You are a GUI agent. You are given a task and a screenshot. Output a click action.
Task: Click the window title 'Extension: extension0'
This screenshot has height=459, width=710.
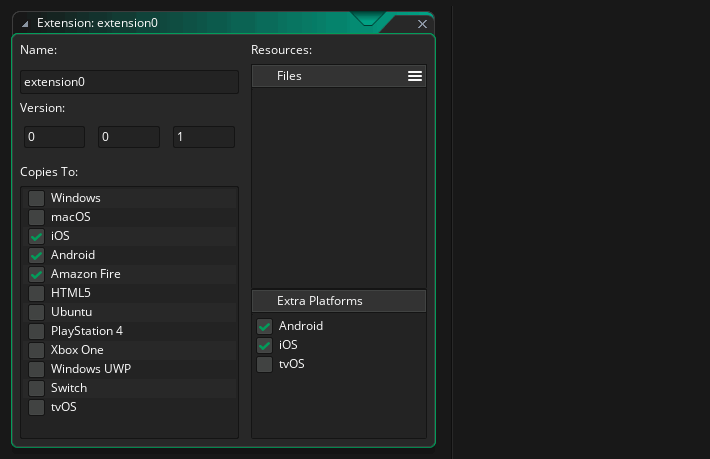(x=97, y=23)
